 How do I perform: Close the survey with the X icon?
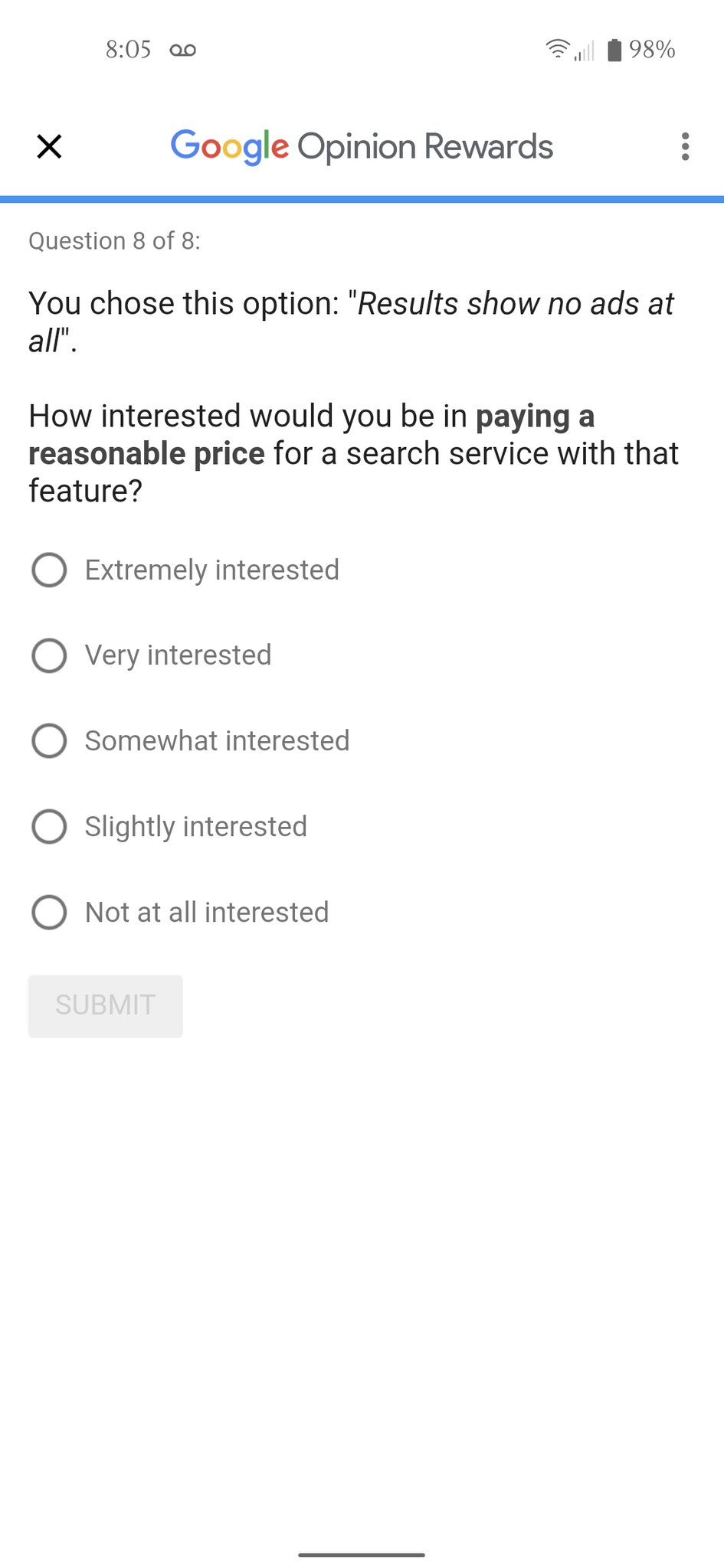[49, 146]
